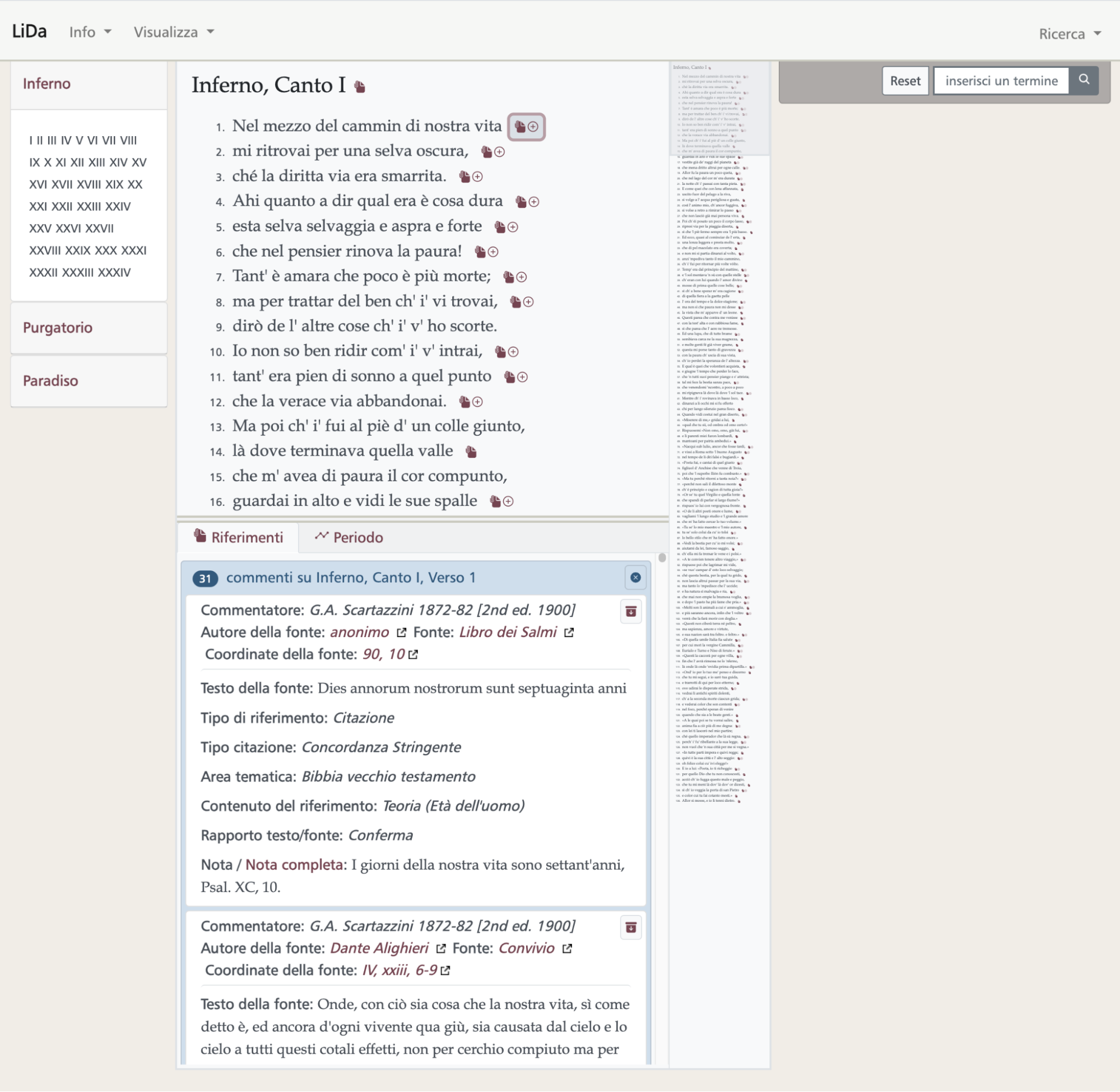Open references for verse 2 'selva oscura'
Image resolution: width=1120 pixels, height=1092 pixels.
[x=487, y=152]
